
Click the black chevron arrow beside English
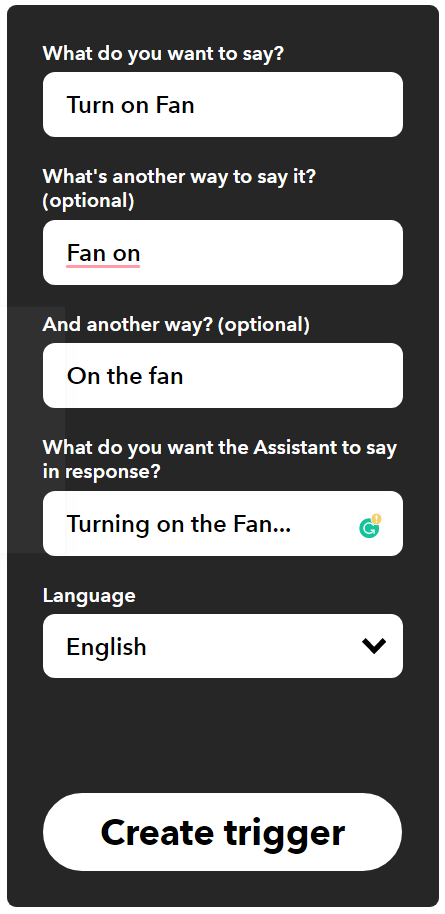coord(373,646)
